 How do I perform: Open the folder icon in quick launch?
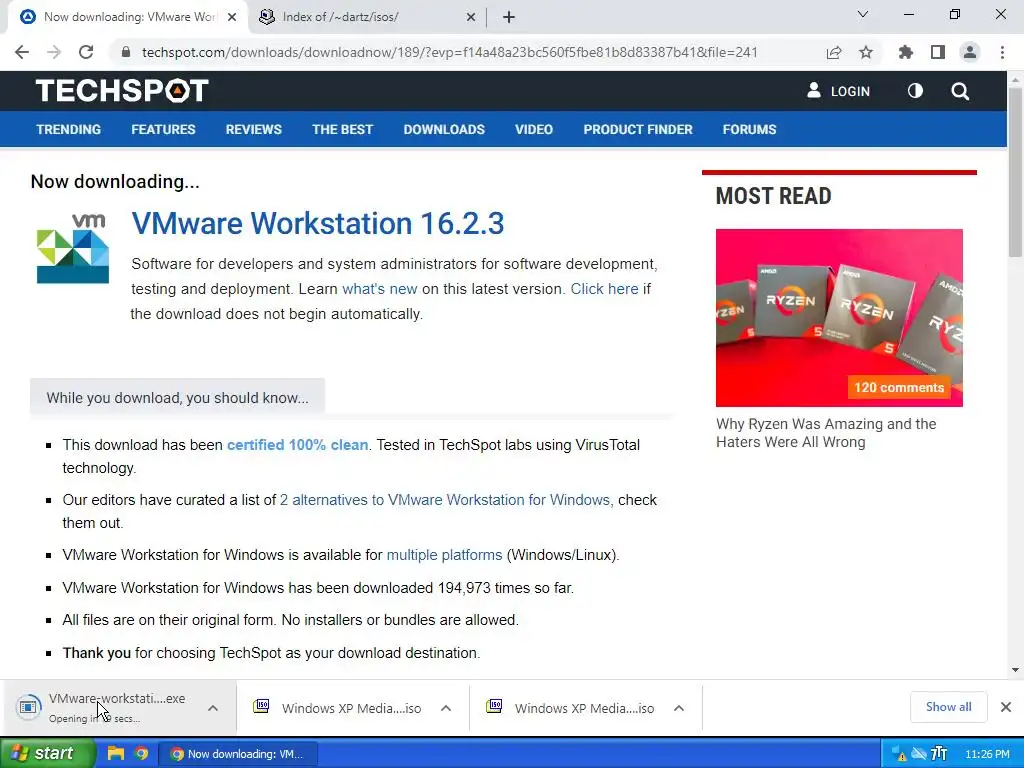[x=116, y=753]
